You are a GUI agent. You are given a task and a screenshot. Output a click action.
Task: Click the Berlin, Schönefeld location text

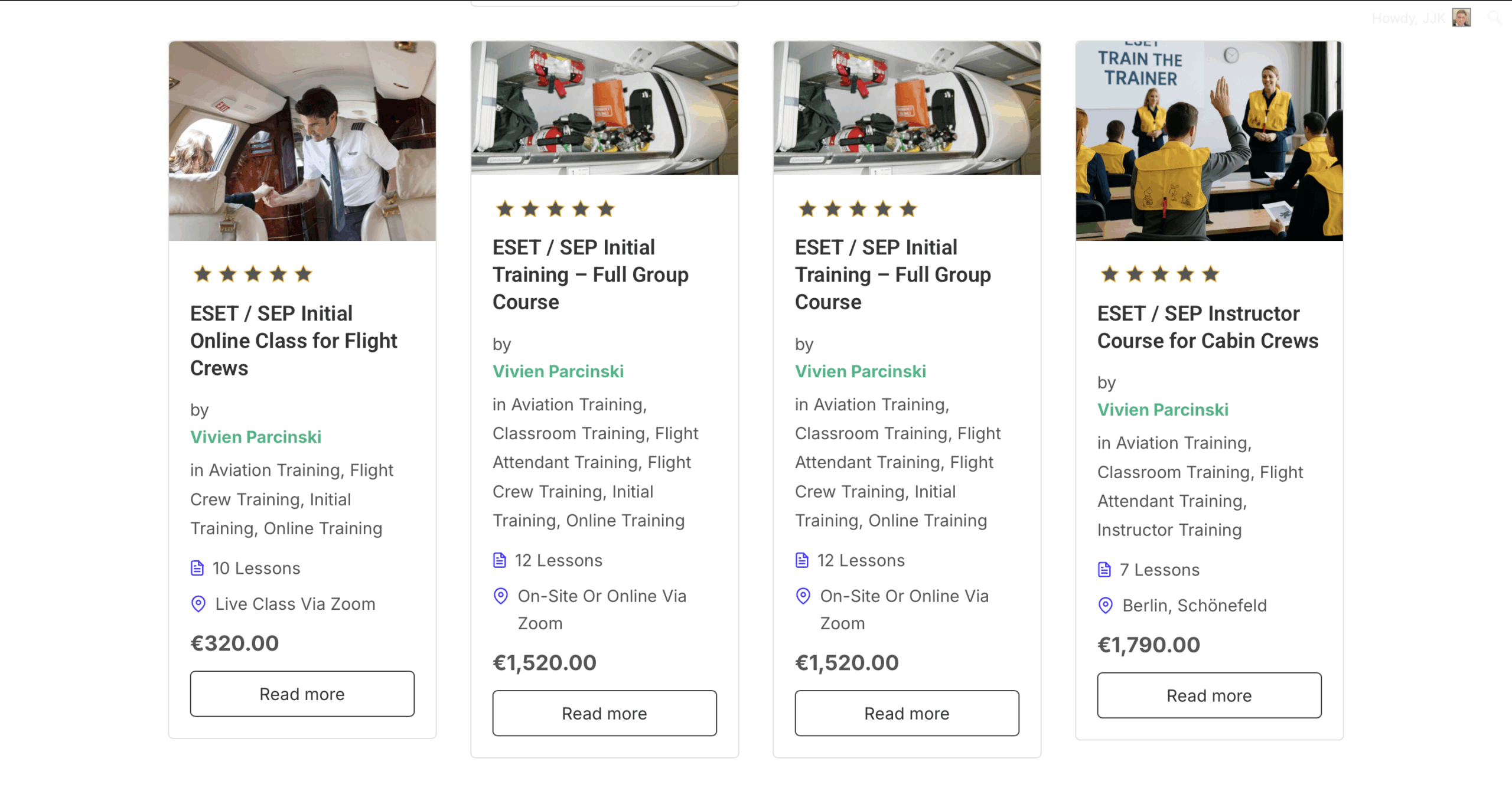point(1195,606)
